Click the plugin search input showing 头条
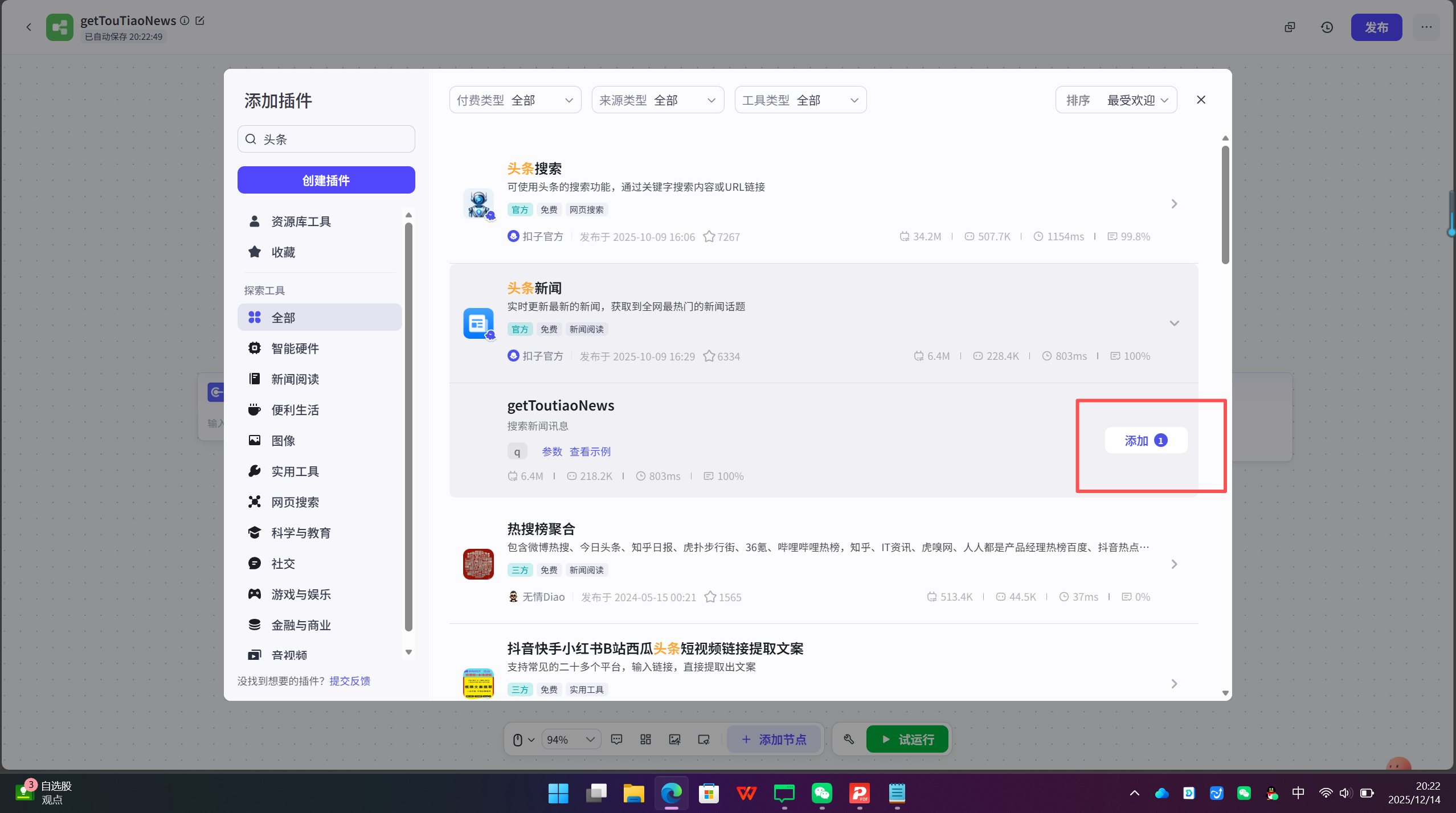This screenshot has height=813, width=1456. pos(326,138)
